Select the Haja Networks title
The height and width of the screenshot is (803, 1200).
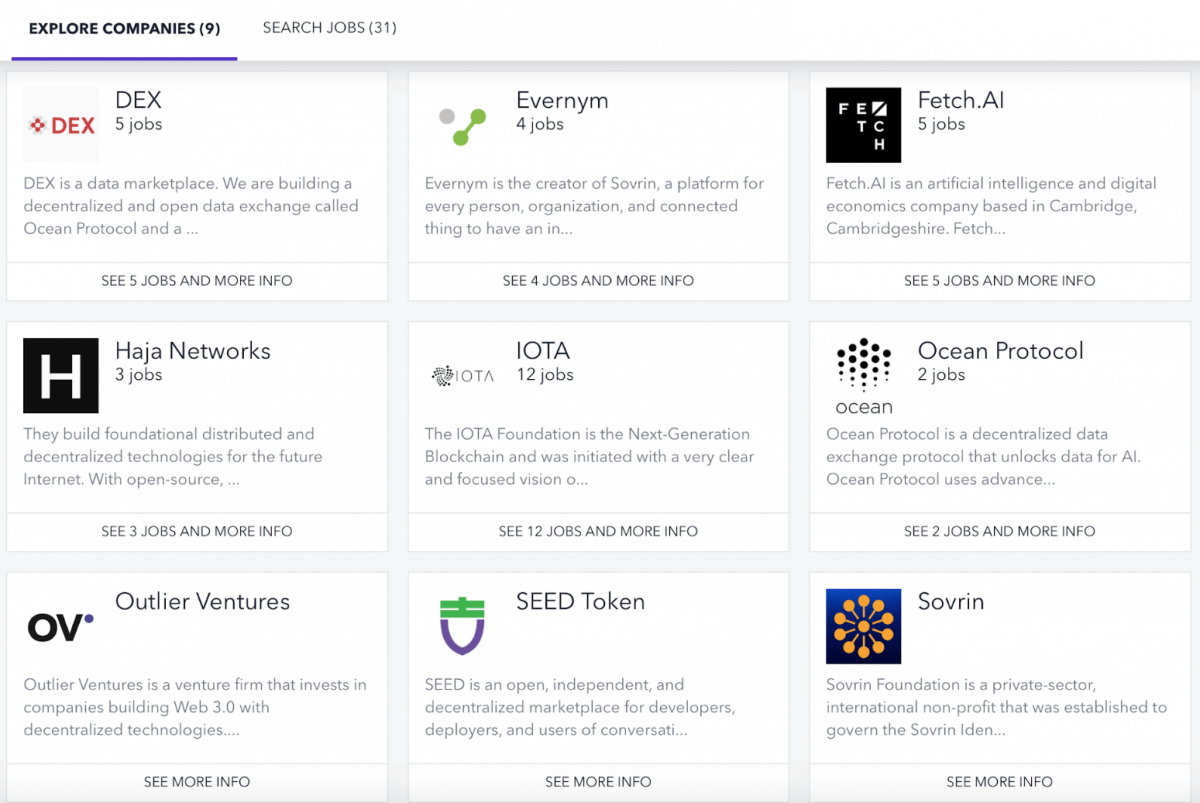click(193, 351)
